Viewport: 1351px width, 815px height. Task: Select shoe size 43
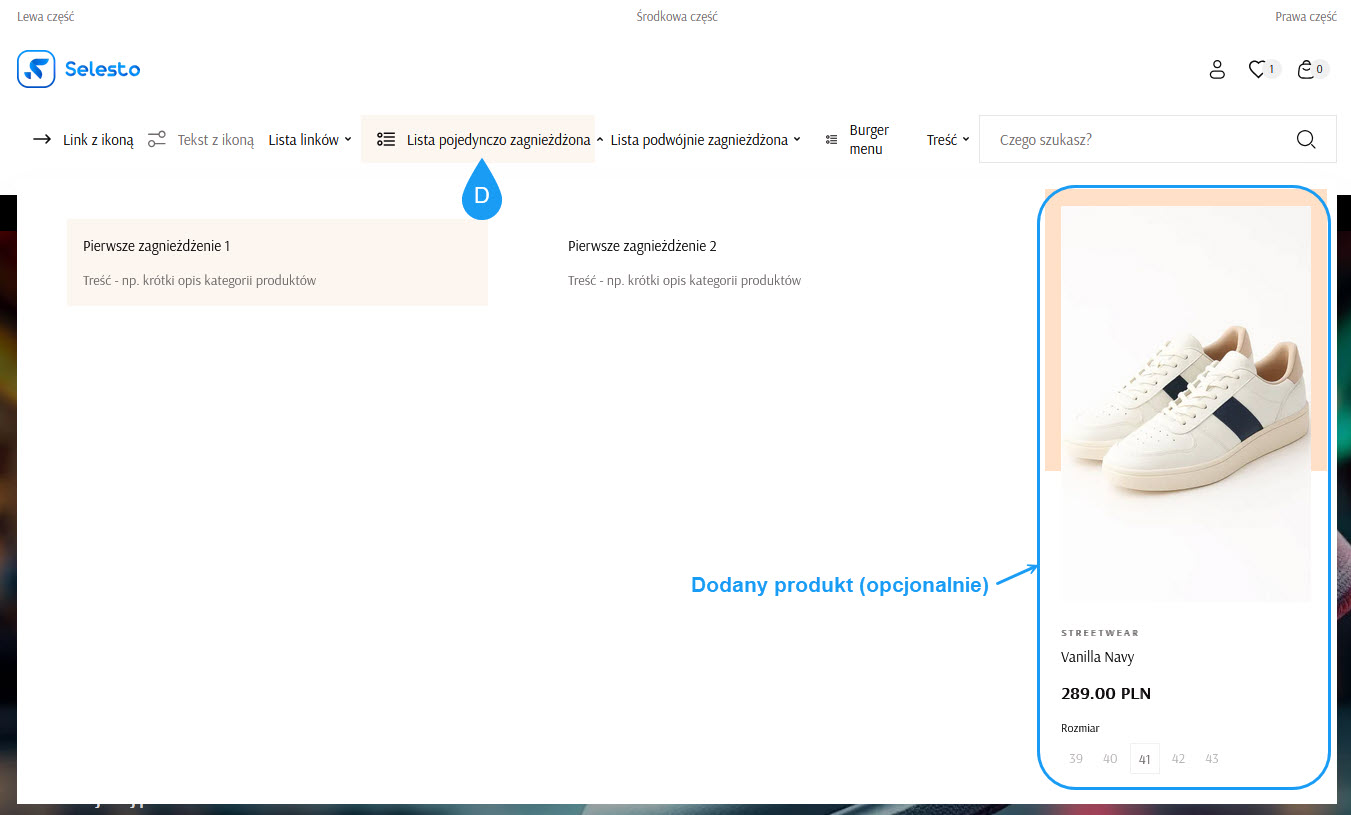point(1211,758)
